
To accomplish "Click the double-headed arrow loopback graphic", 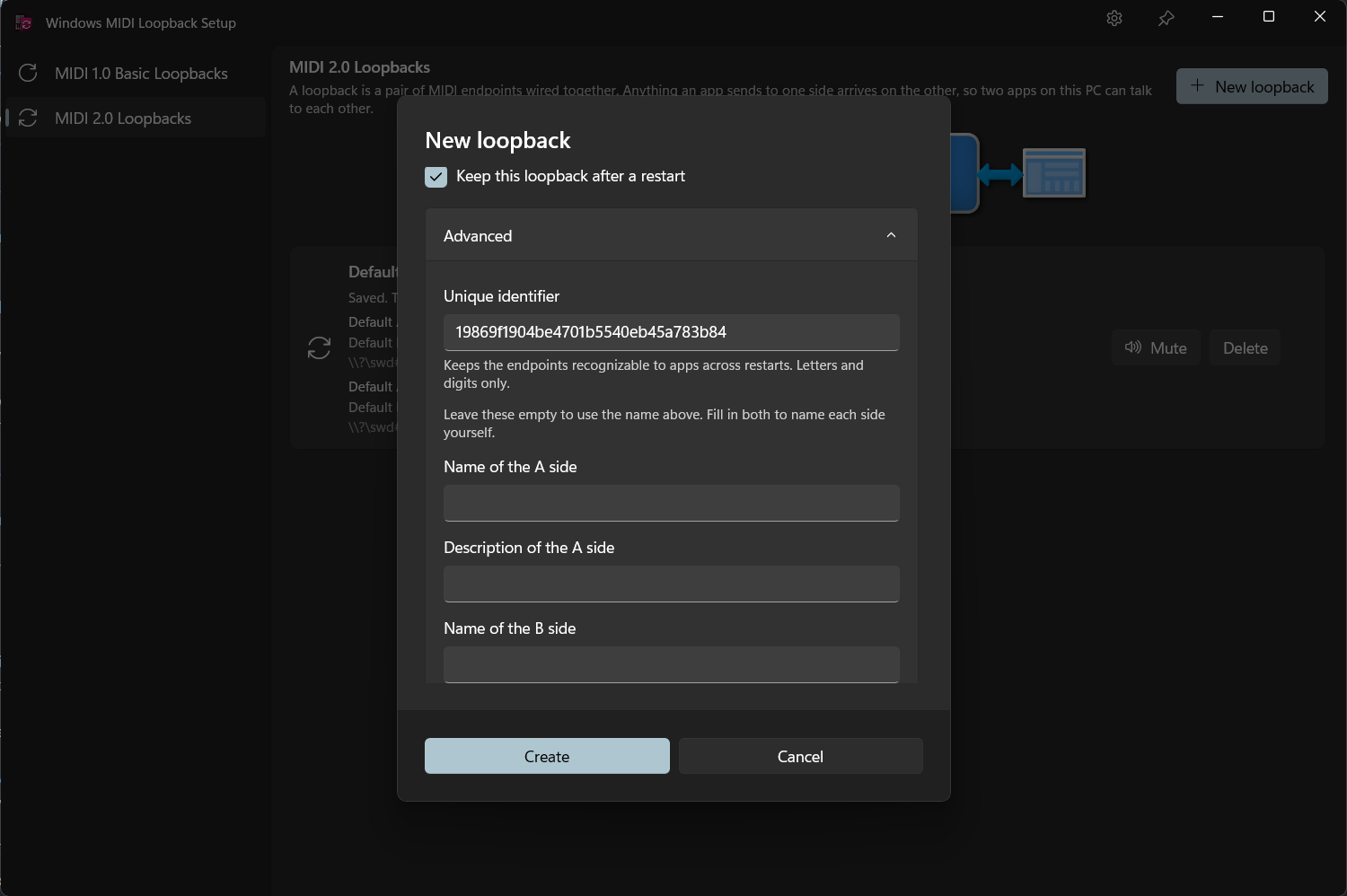I will click(x=1000, y=174).
